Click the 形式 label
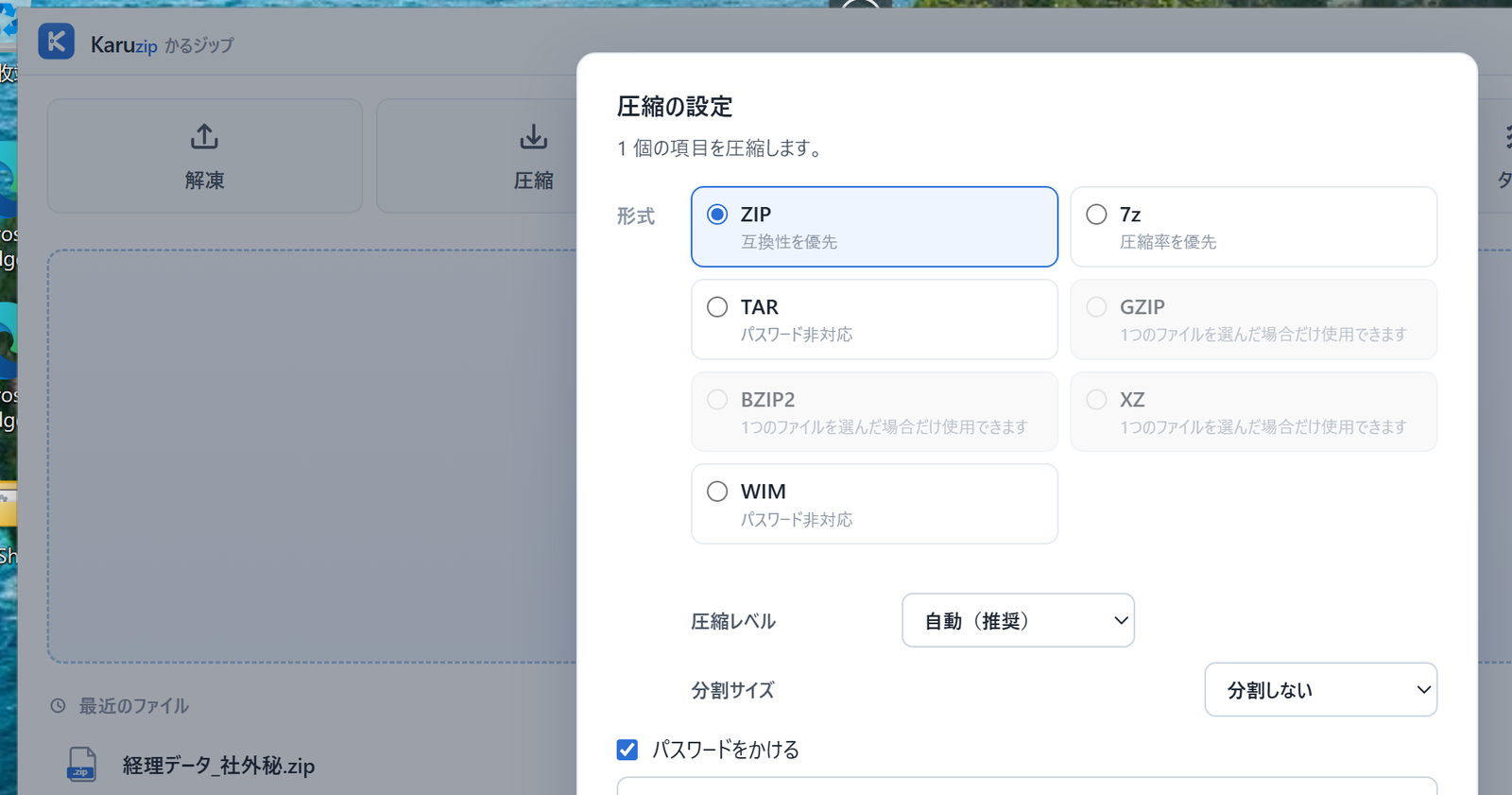The height and width of the screenshot is (795, 1512). tap(636, 216)
